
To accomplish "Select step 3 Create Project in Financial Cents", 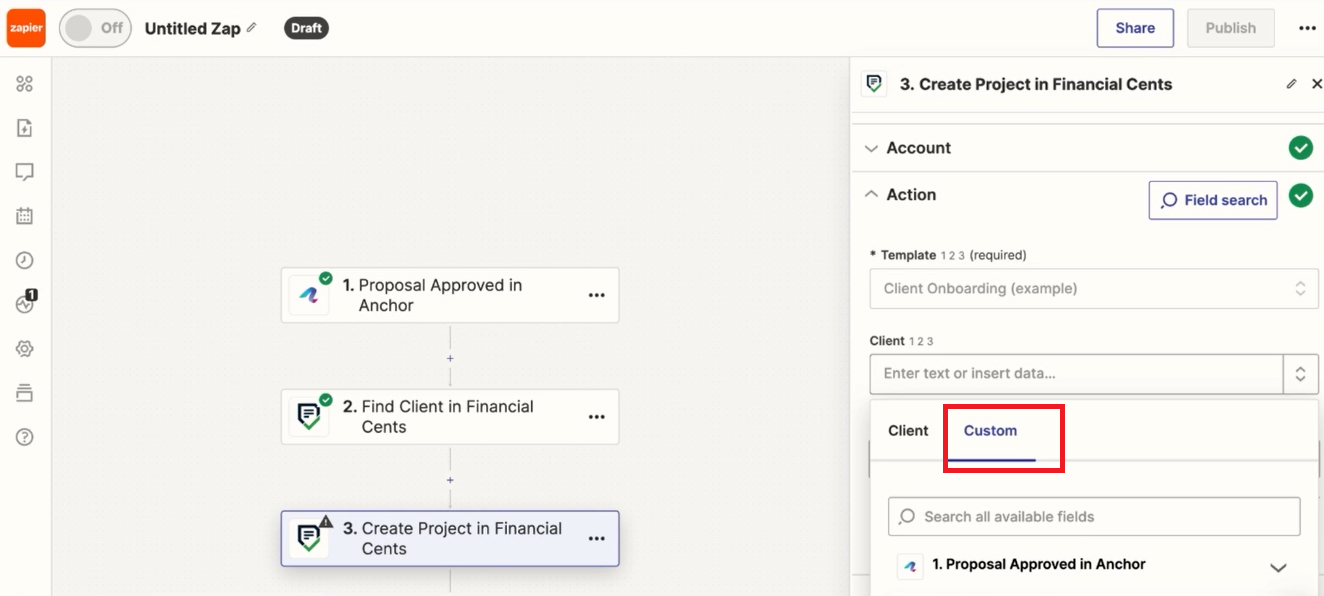I will pyautogui.click(x=450, y=539).
